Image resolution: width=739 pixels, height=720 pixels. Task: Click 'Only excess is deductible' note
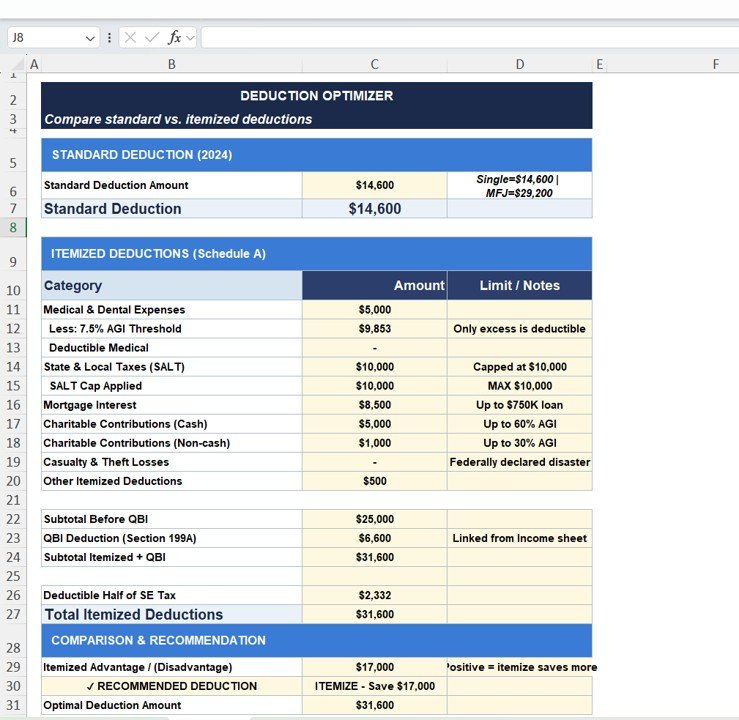519,328
